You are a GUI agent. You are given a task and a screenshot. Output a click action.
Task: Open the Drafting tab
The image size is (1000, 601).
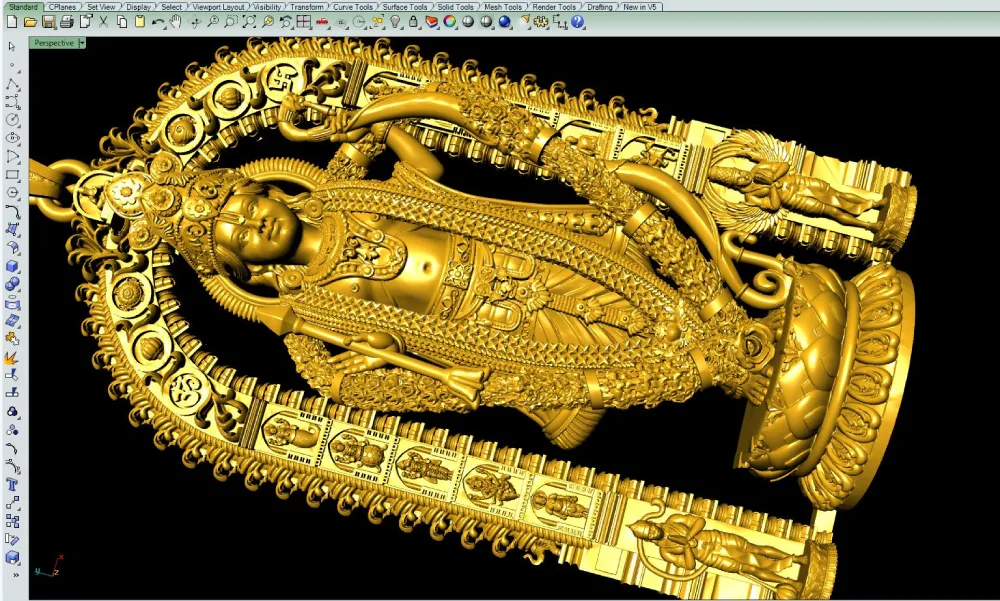(x=599, y=7)
